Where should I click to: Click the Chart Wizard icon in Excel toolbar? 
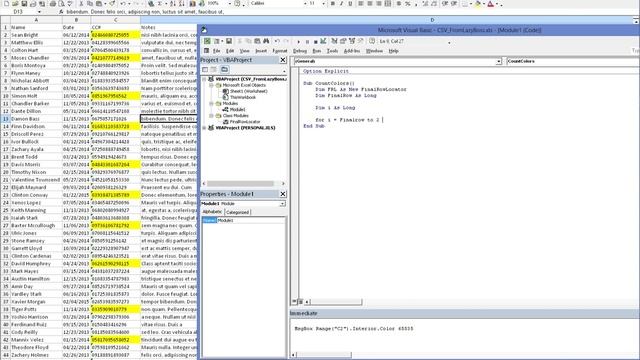coord(192,4)
